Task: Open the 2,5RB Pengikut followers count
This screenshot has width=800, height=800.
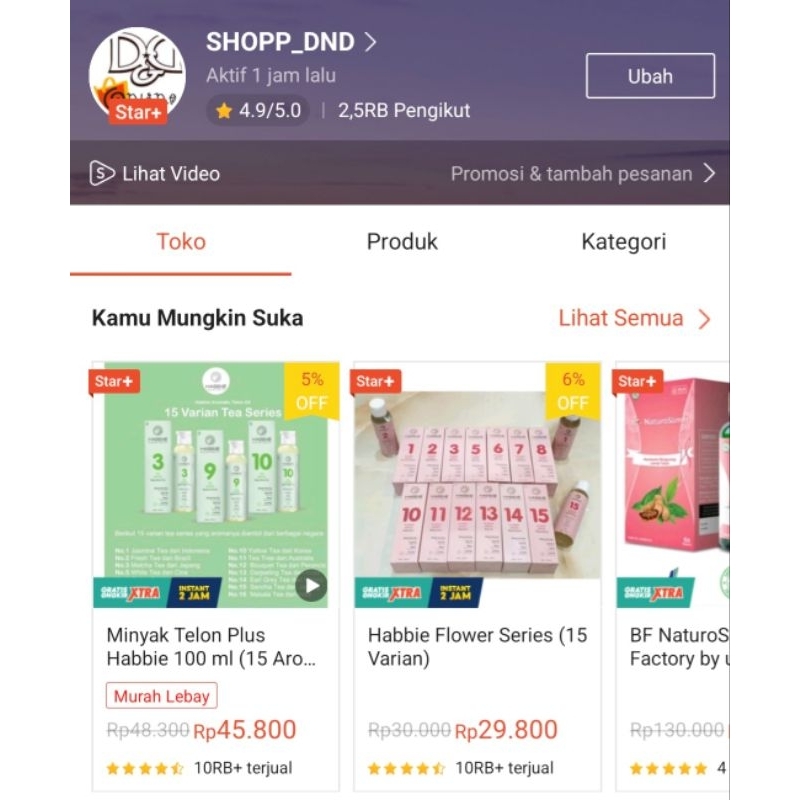Action: tap(404, 111)
